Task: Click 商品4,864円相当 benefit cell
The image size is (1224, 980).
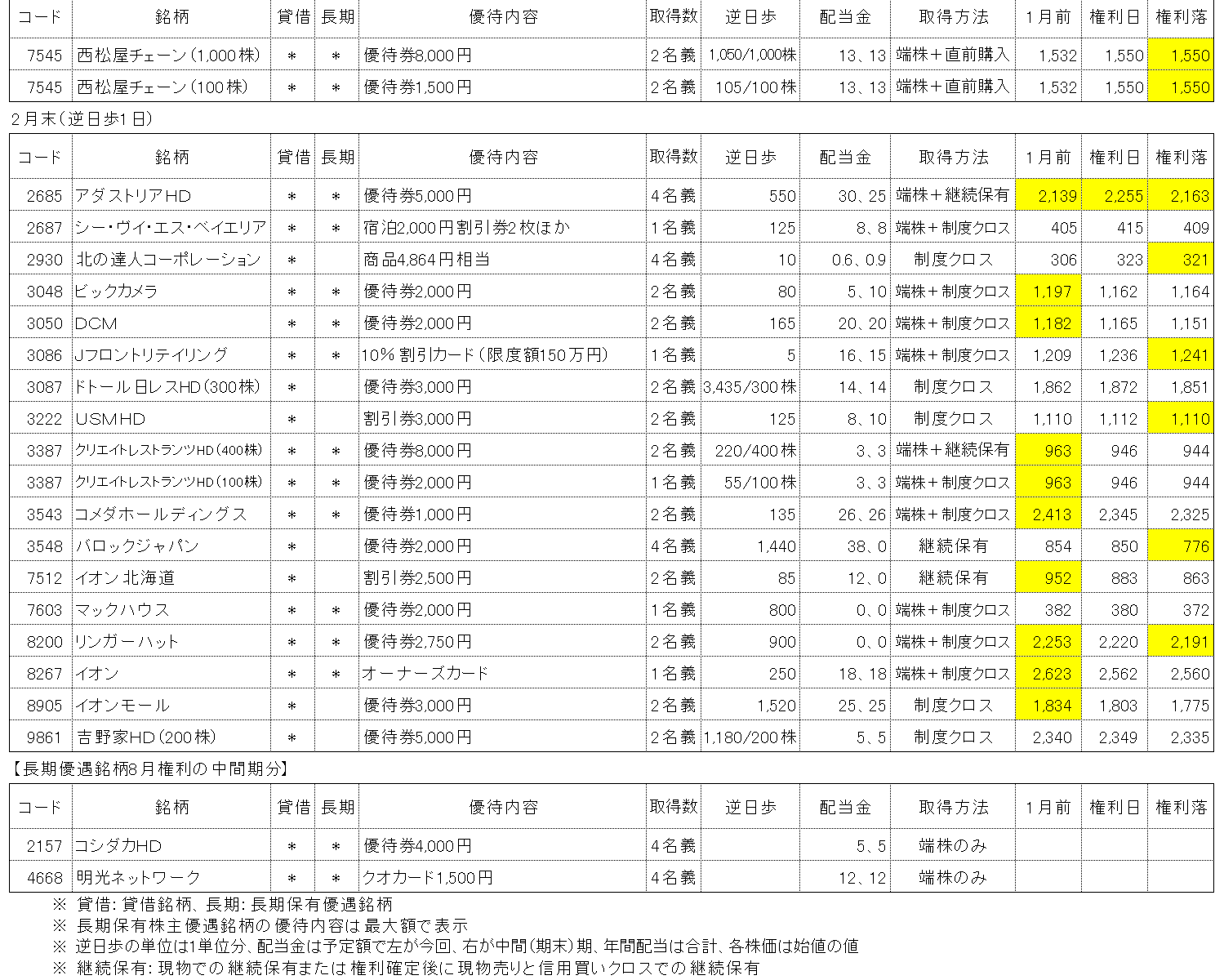Action: [x=502, y=260]
